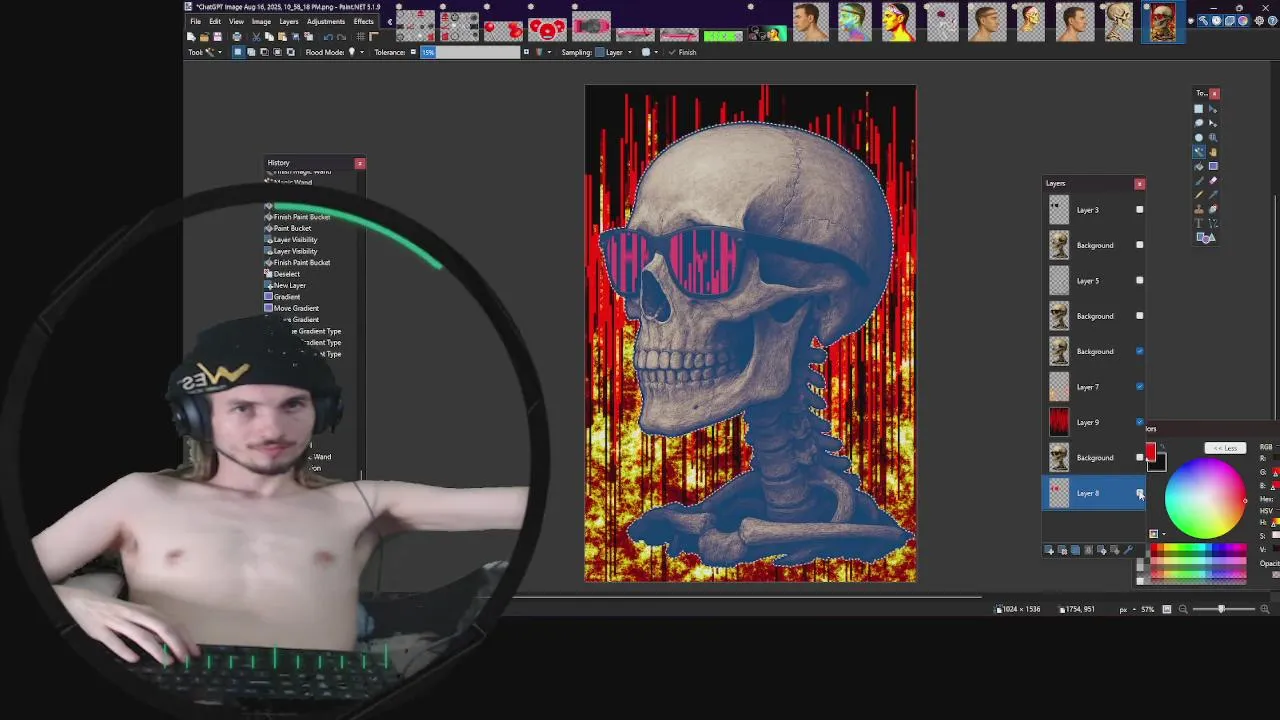Click Add New Layer icon in Layers panel
Image resolution: width=1280 pixels, height=720 pixels.
[x=1049, y=550]
